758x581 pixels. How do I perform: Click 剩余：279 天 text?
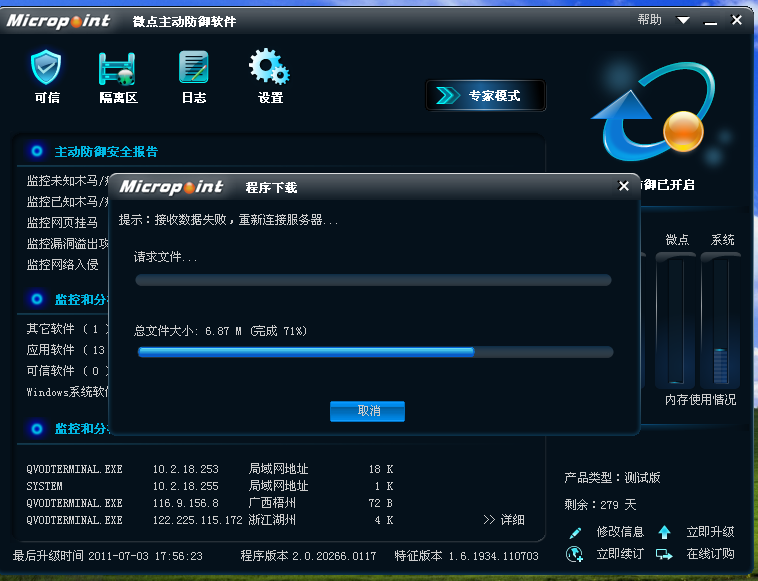tap(600, 505)
